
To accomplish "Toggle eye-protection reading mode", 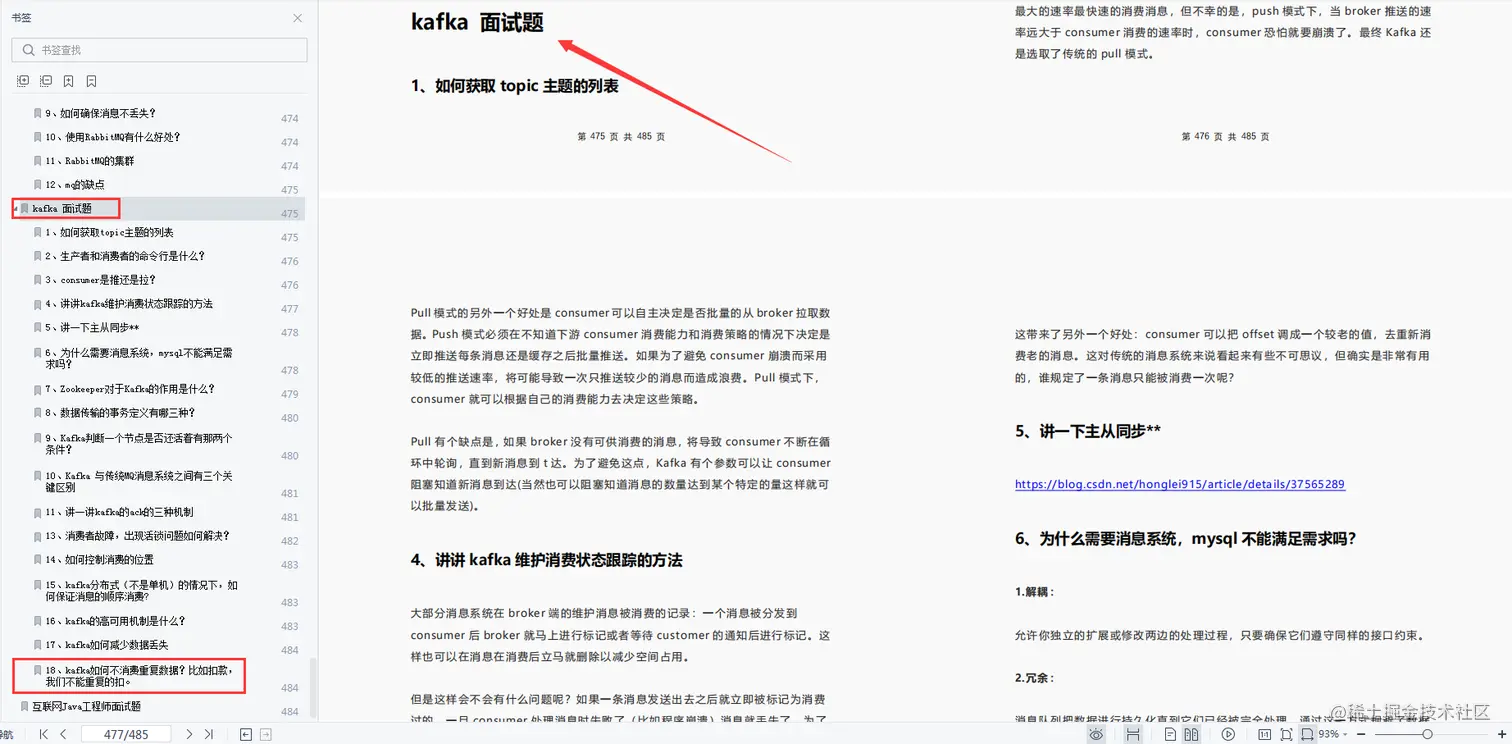I will [1097, 733].
